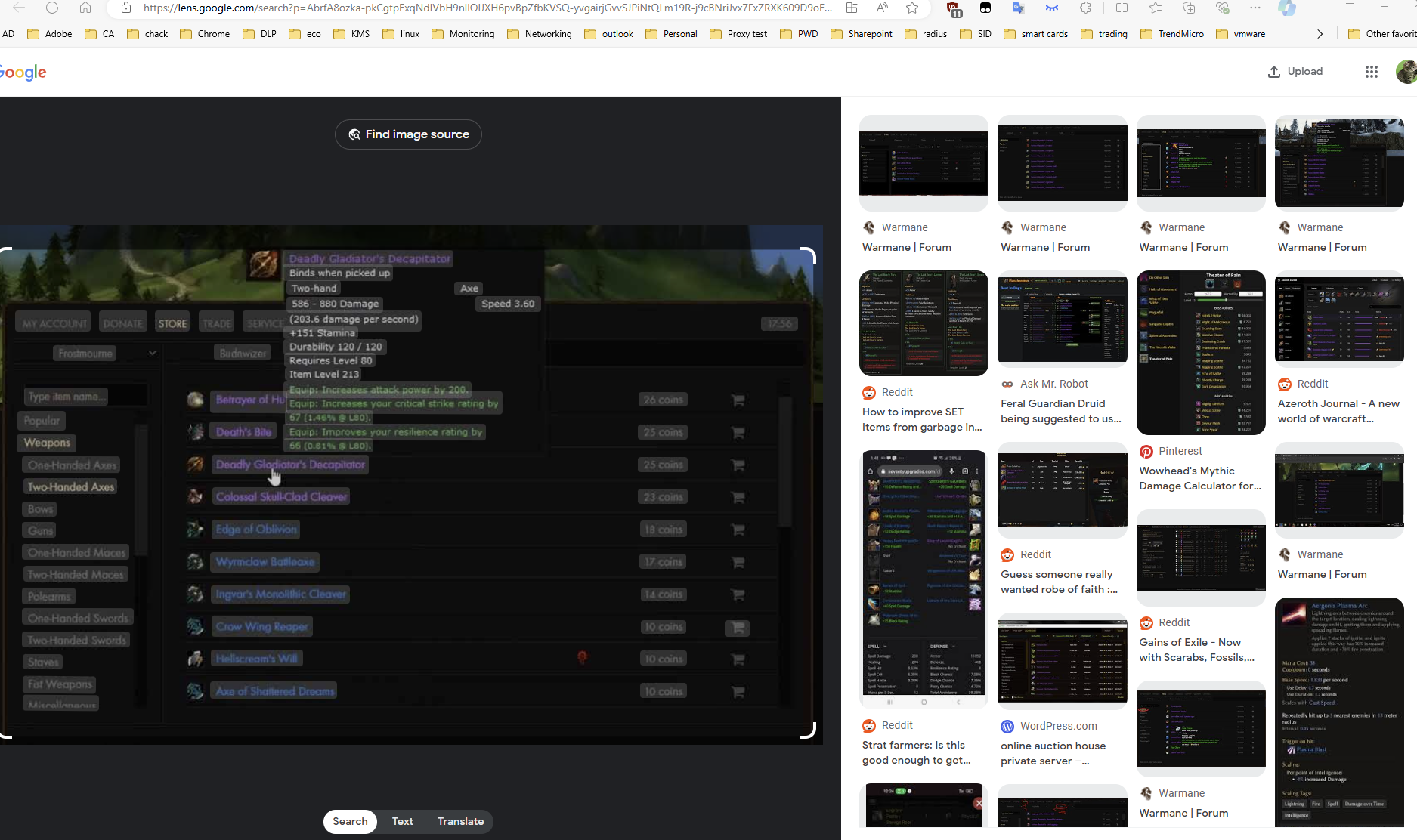
Task: Open the KMS bookmarks folder
Action: (351, 34)
